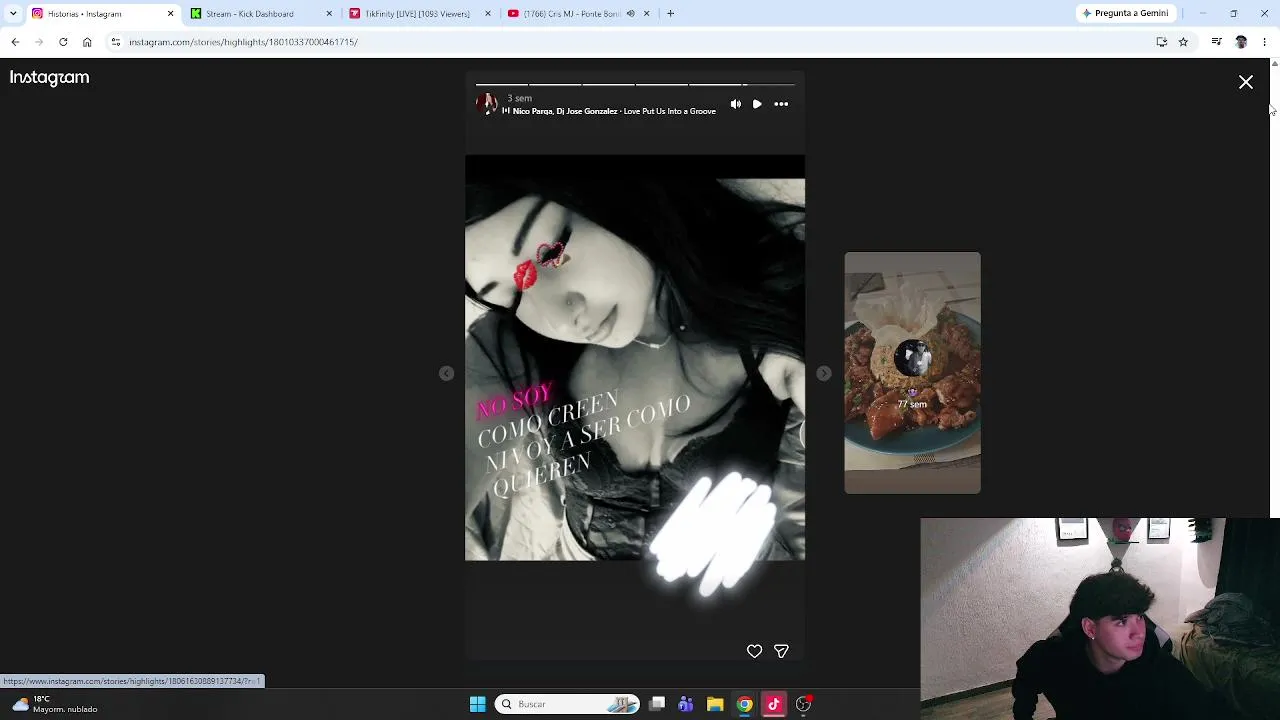Click the Instagram logo

(x=49, y=77)
